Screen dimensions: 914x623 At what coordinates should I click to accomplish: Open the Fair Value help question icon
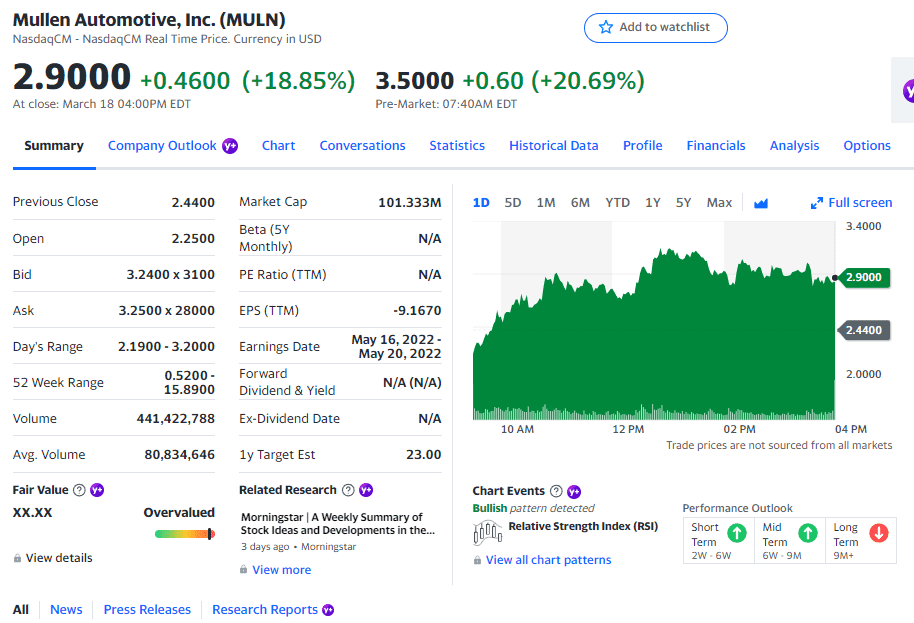(x=79, y=490)
